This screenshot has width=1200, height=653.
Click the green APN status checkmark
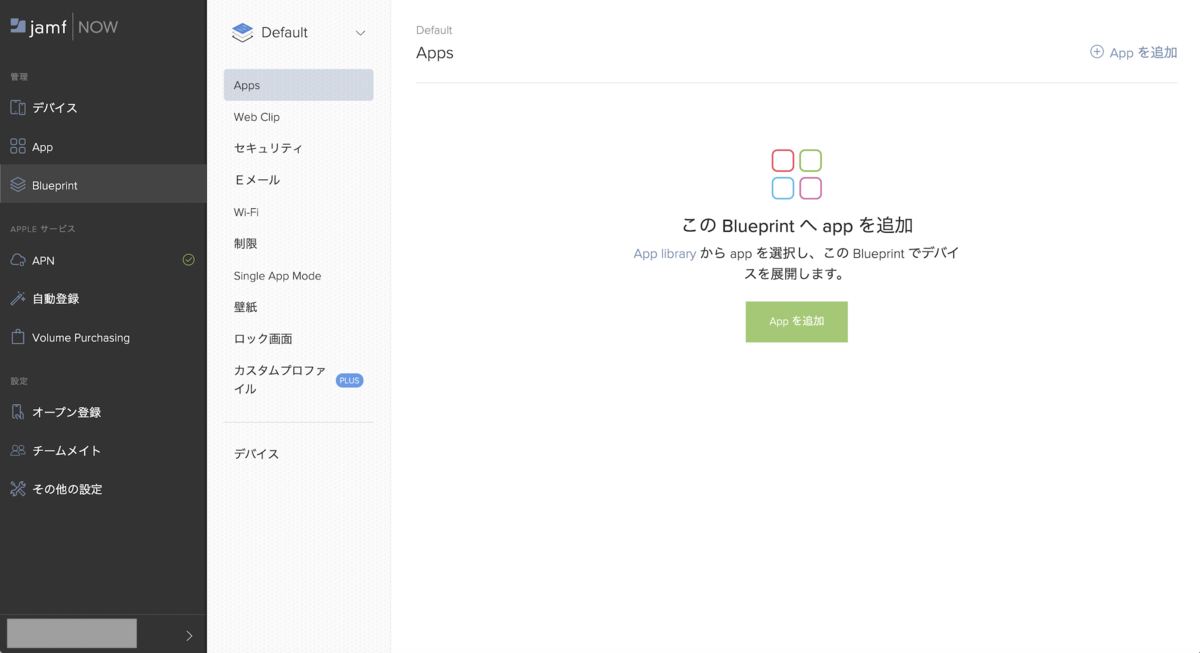click(x=188, y=260)
